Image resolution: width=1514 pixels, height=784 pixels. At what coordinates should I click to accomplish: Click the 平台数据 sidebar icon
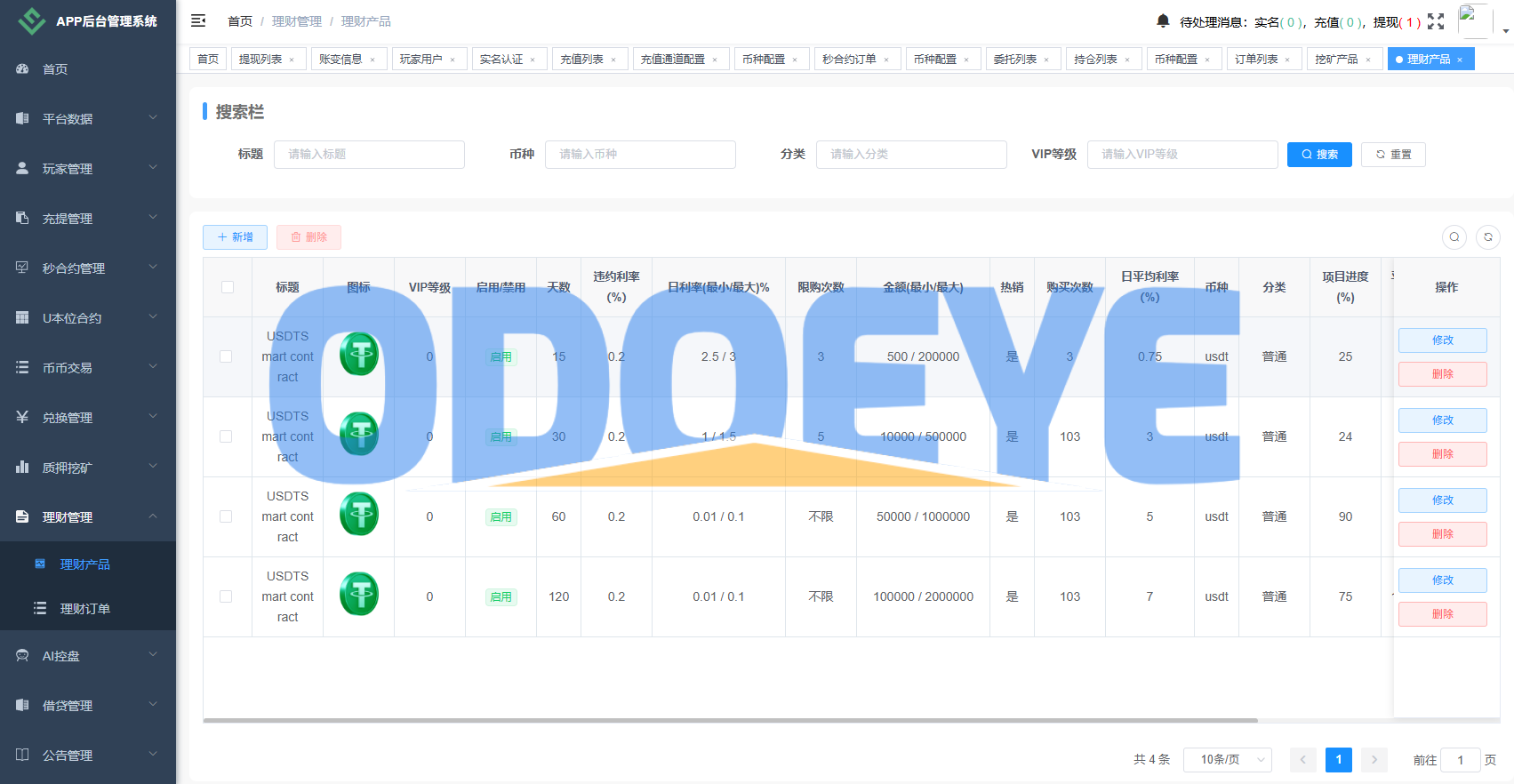pos(22,118)
